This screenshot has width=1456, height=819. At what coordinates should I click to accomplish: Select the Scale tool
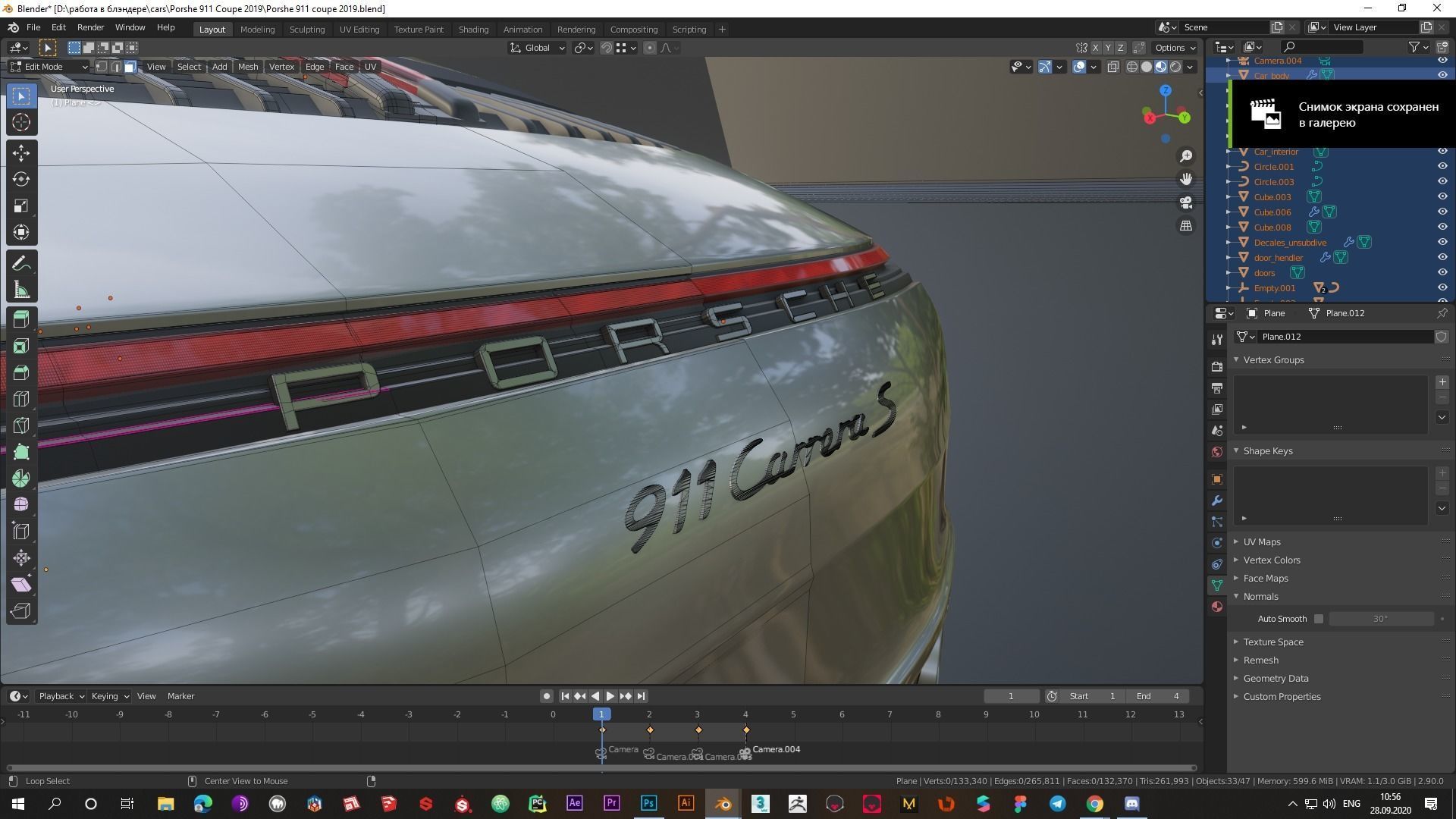coord(21,206)
